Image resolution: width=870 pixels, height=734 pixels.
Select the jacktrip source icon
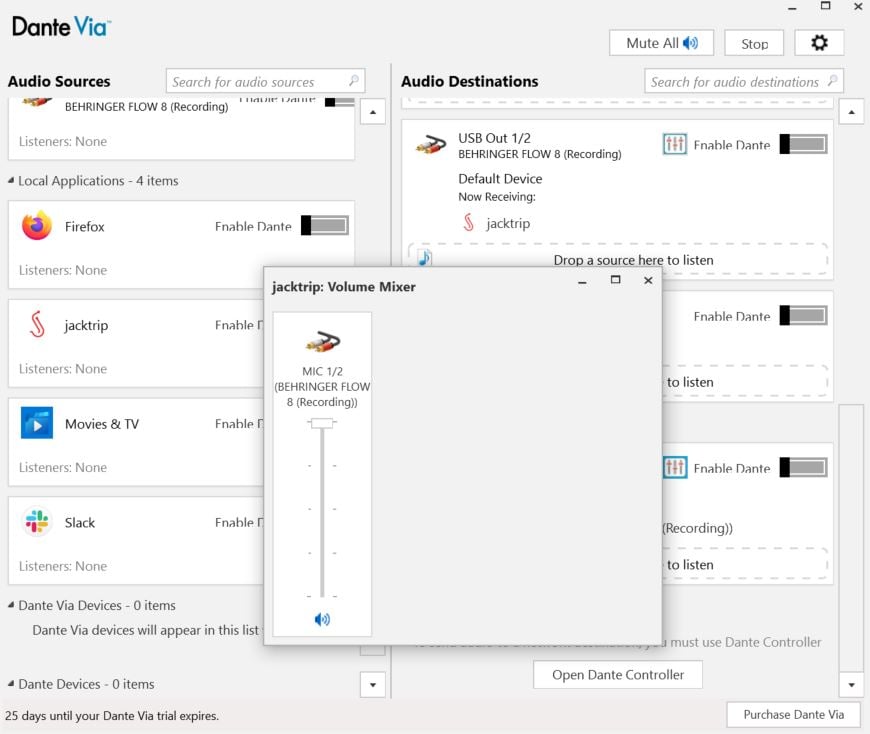click(38, 325)
